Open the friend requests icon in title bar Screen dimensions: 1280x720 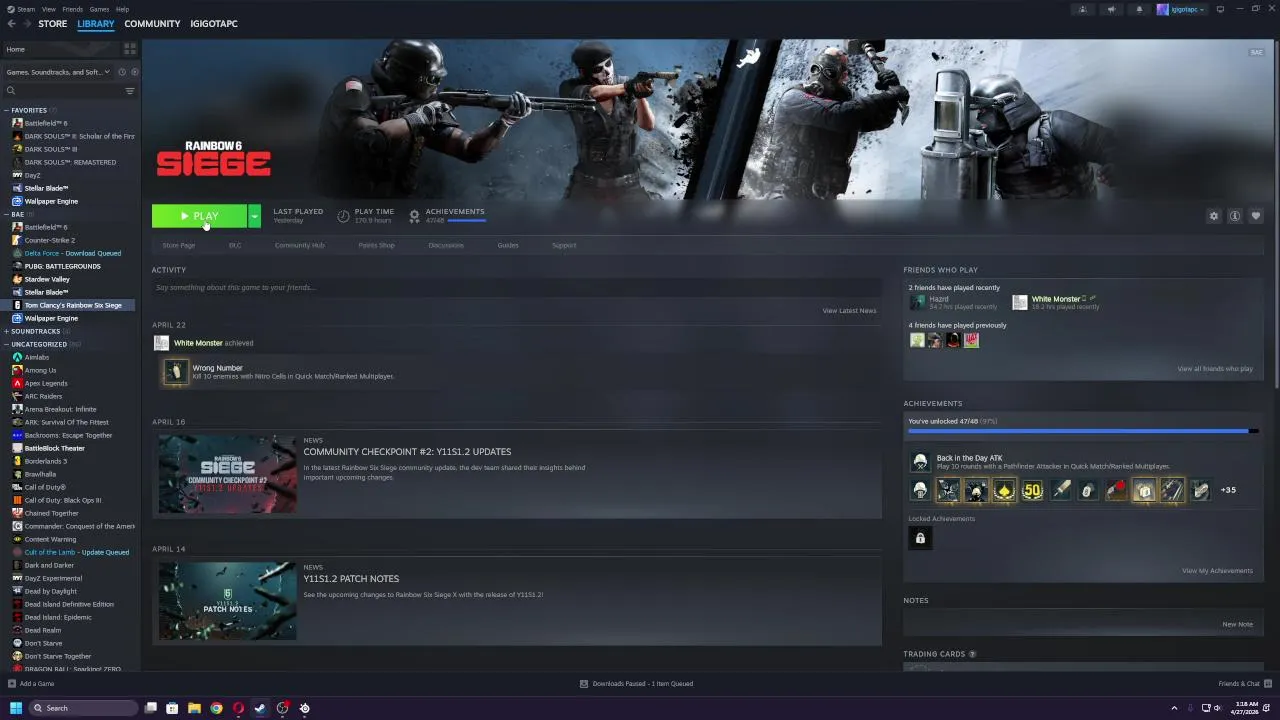(x=1083, y=9)
